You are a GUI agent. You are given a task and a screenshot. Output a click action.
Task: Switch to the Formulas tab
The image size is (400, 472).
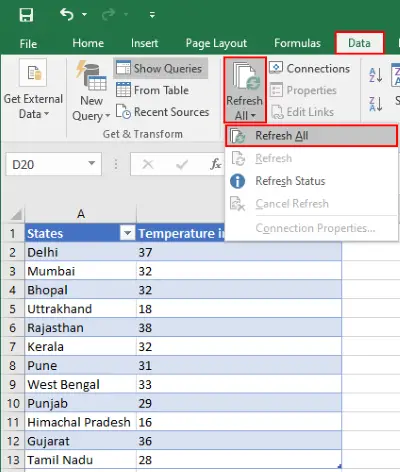[x=297, y=43]
